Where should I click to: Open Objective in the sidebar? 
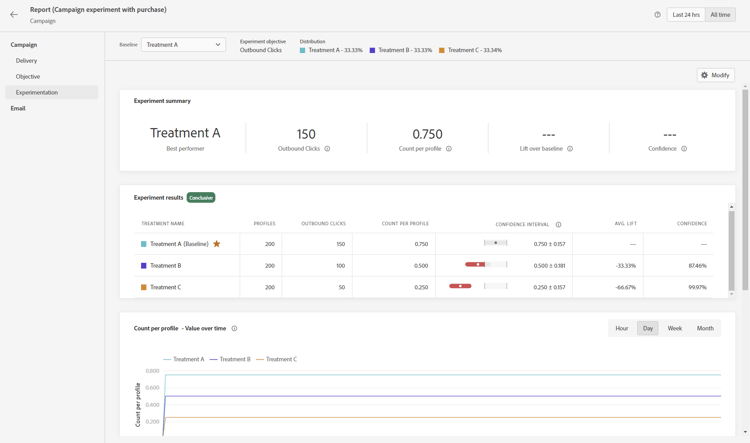tap(28, 77)
